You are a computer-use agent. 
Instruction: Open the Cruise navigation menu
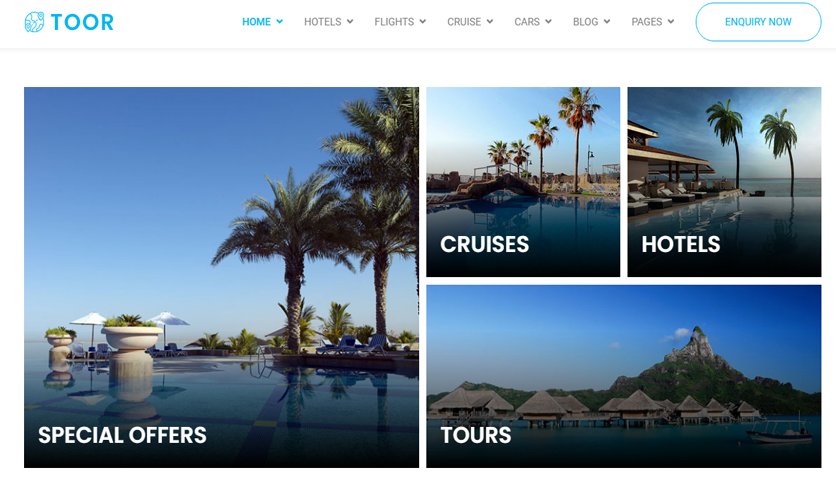(464, 22)
